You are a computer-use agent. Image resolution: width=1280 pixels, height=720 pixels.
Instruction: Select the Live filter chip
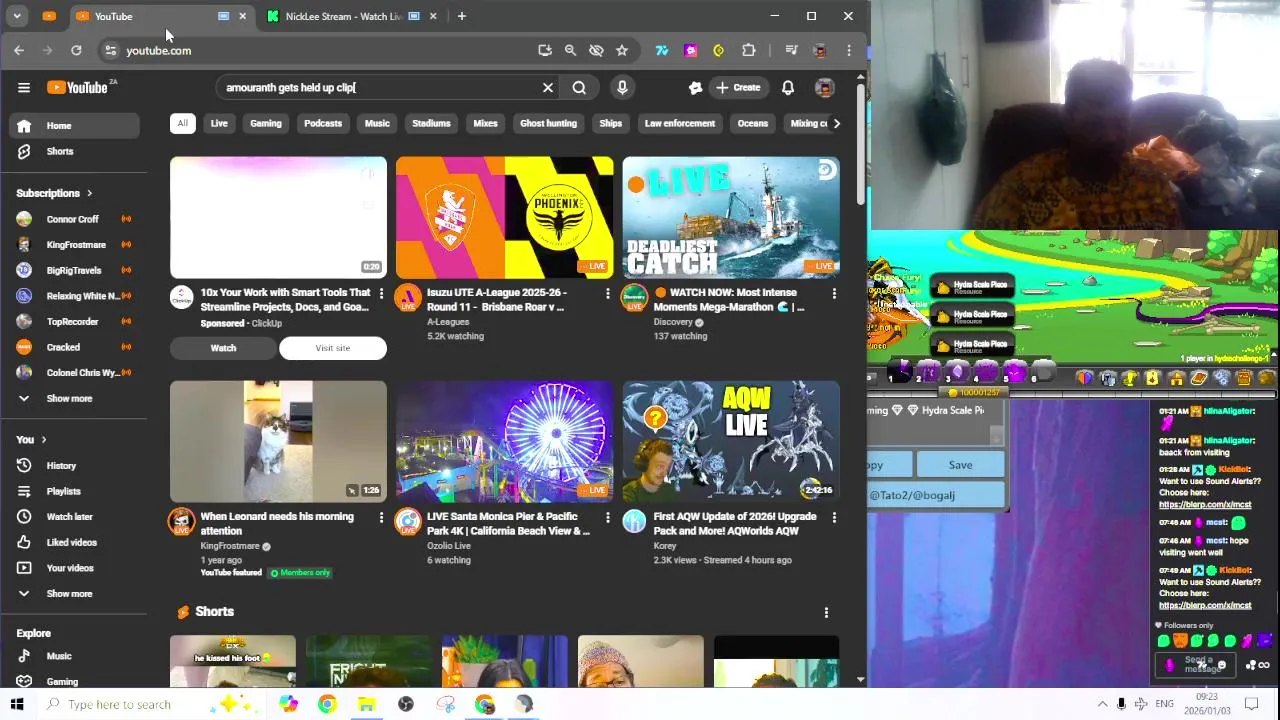coord(219,123)
